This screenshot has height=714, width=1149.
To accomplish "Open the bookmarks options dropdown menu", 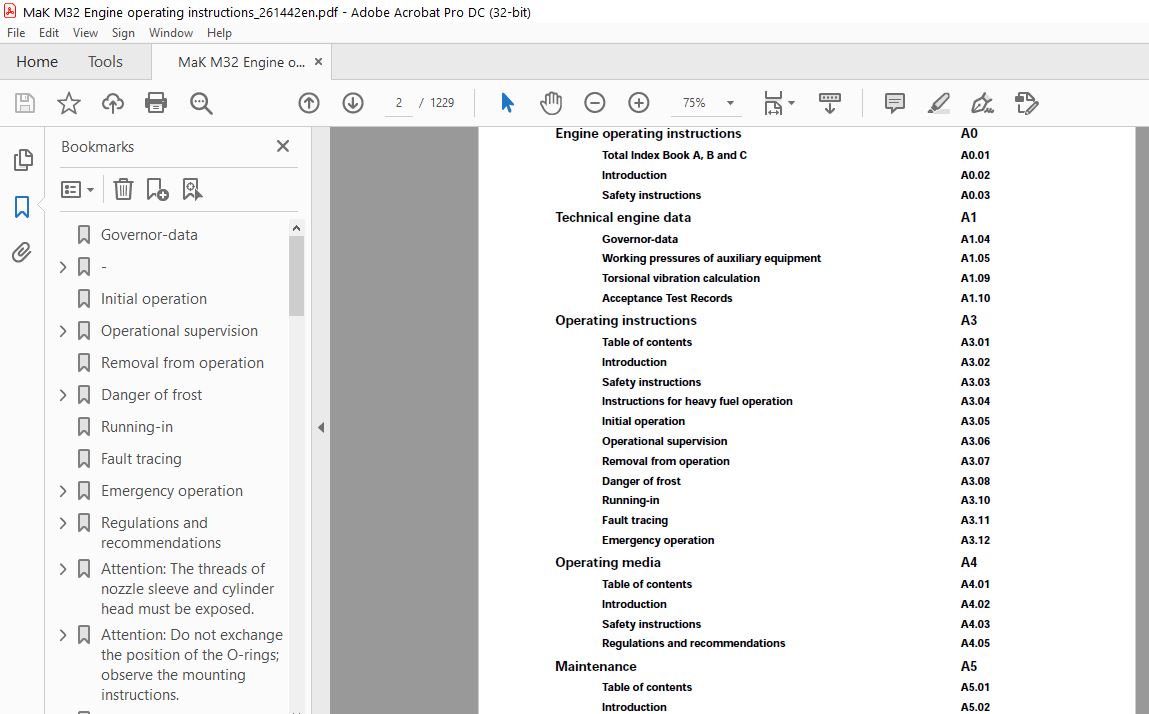I will [x=77, y=190].
